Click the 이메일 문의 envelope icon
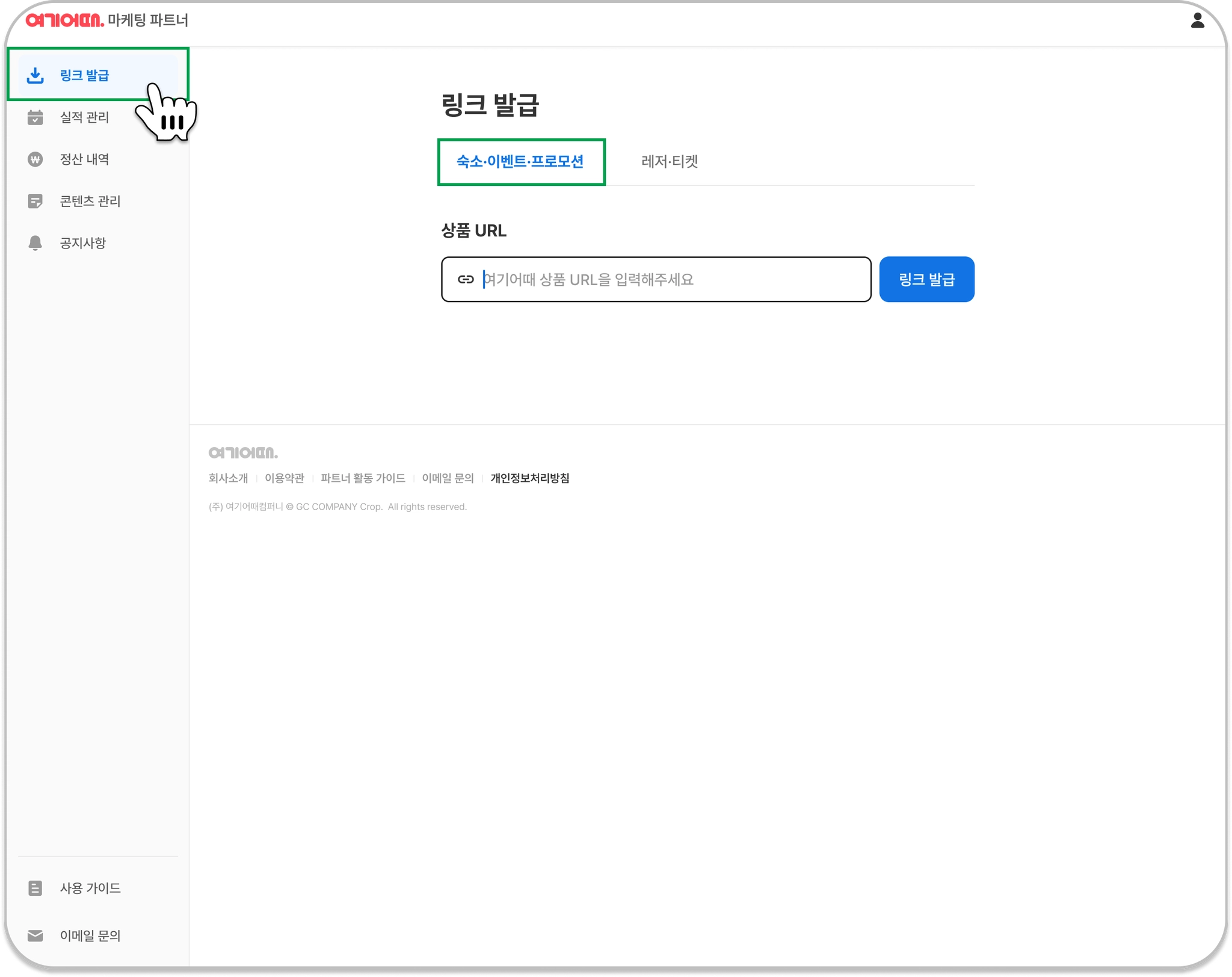The width and height of the screenshot is (1232, 977). click(x=35, y=935)
